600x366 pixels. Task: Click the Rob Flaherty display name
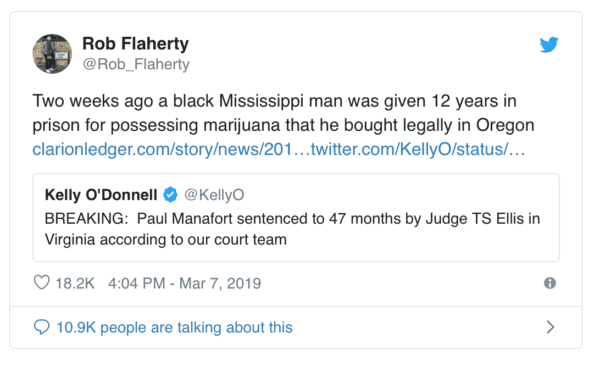pos(135,43)
